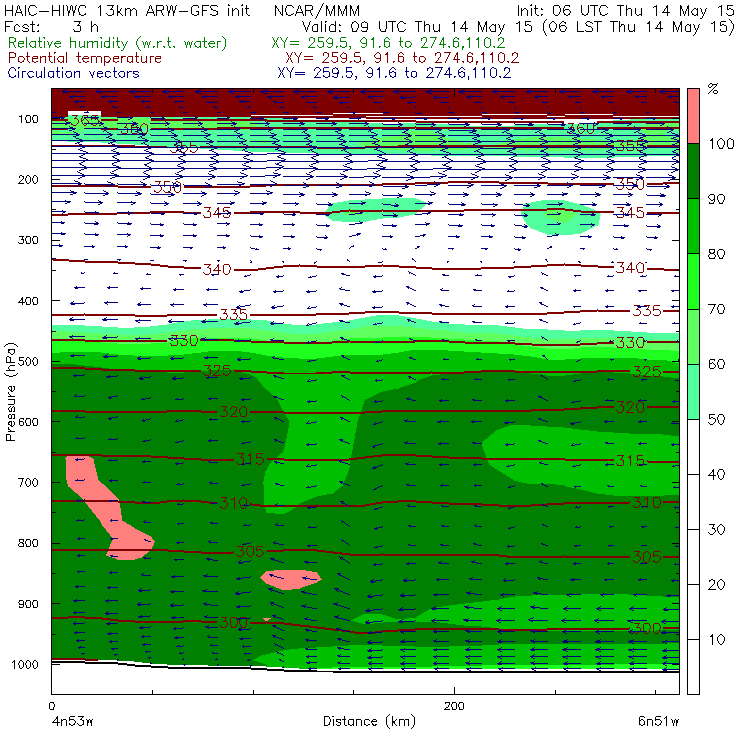Viewport: 740px width, 740px height.
Task: Click the colorbar '90' value label
Action: pos(716,199)
